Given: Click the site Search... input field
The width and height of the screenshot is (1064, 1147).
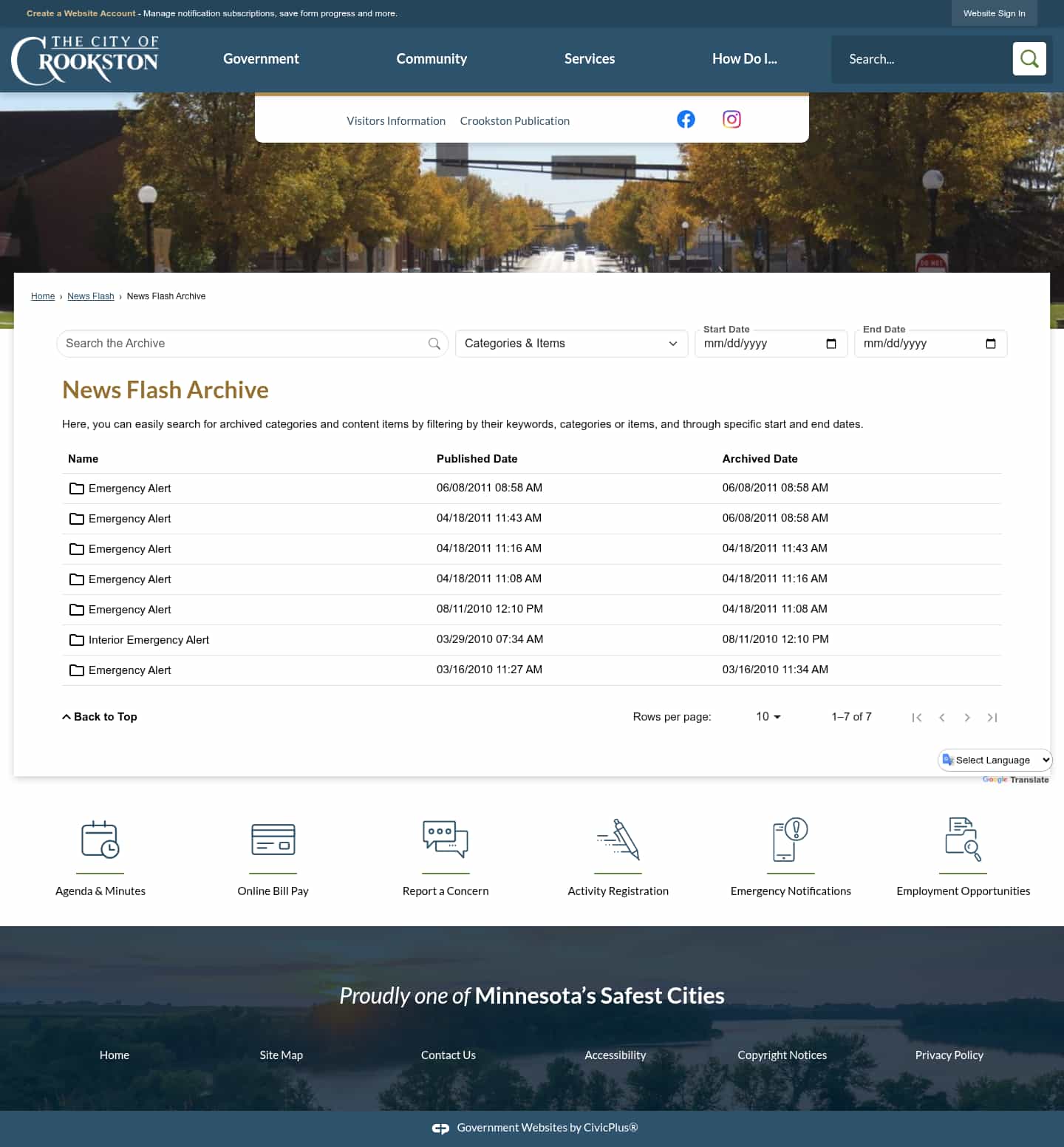Looking at the screenshot, I should pyautogui.click(x=924, y=59).
